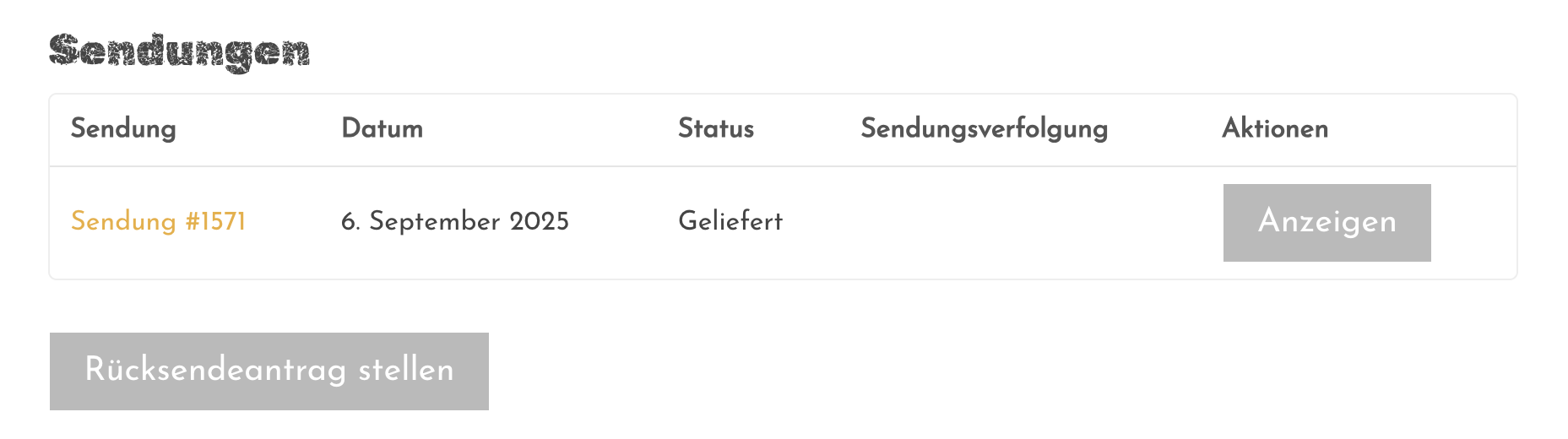This screenshot has width=1568, height=439.
Task: Click the Anzeigen button
Action: (x=1327, y=223)
